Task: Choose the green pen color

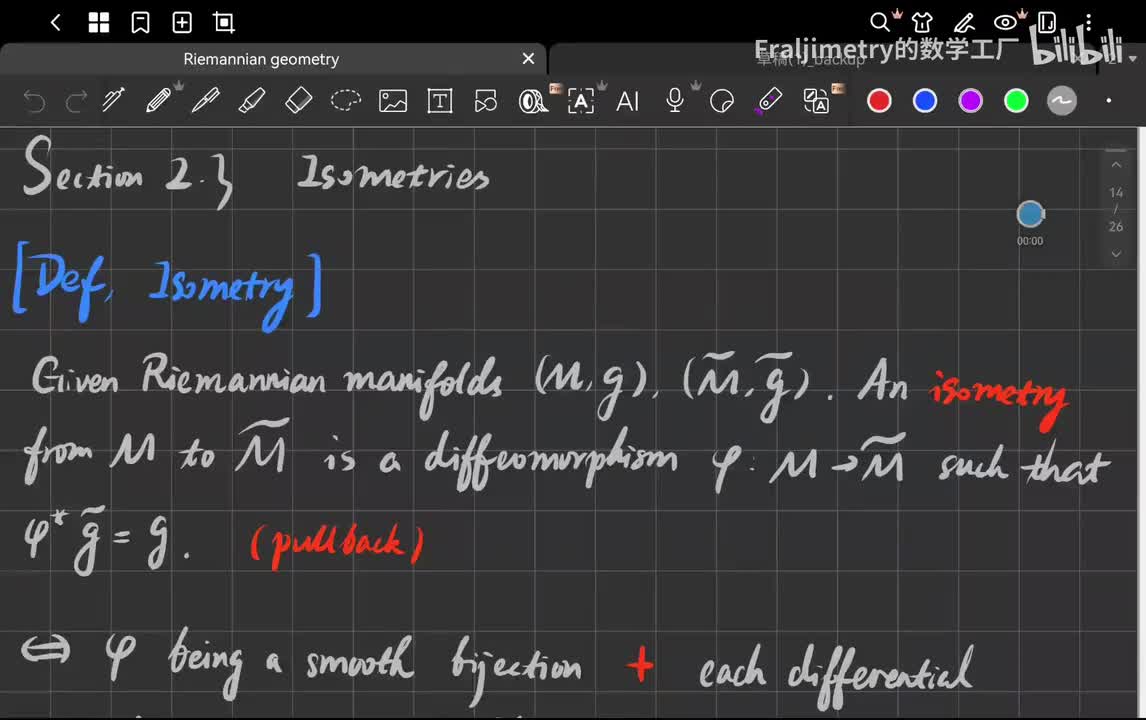Action: pos(1016,101)
